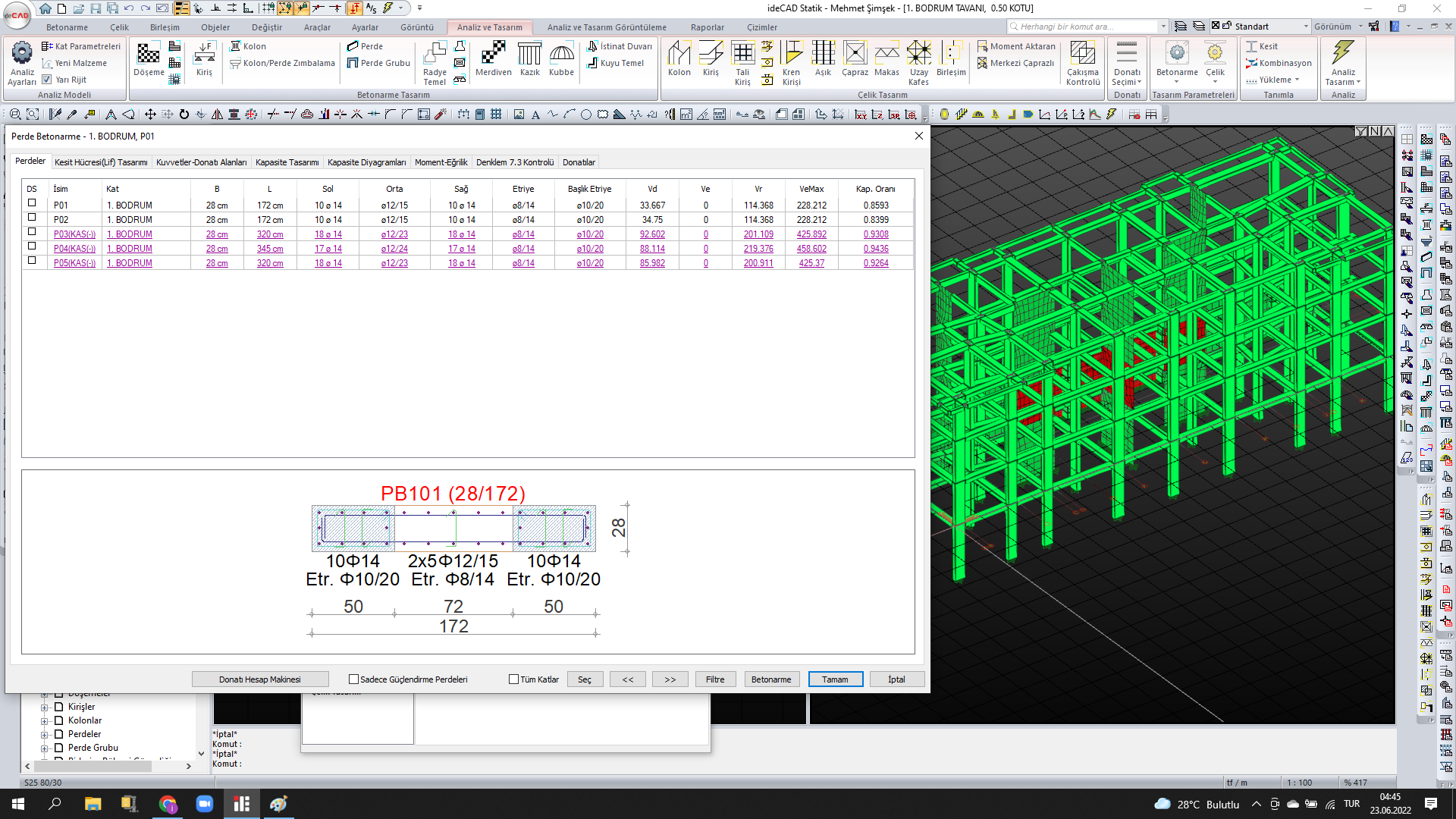Expand the Kirişler tree node
Image resolution: width=1456 pixels, height=819 pixels.
44,708
